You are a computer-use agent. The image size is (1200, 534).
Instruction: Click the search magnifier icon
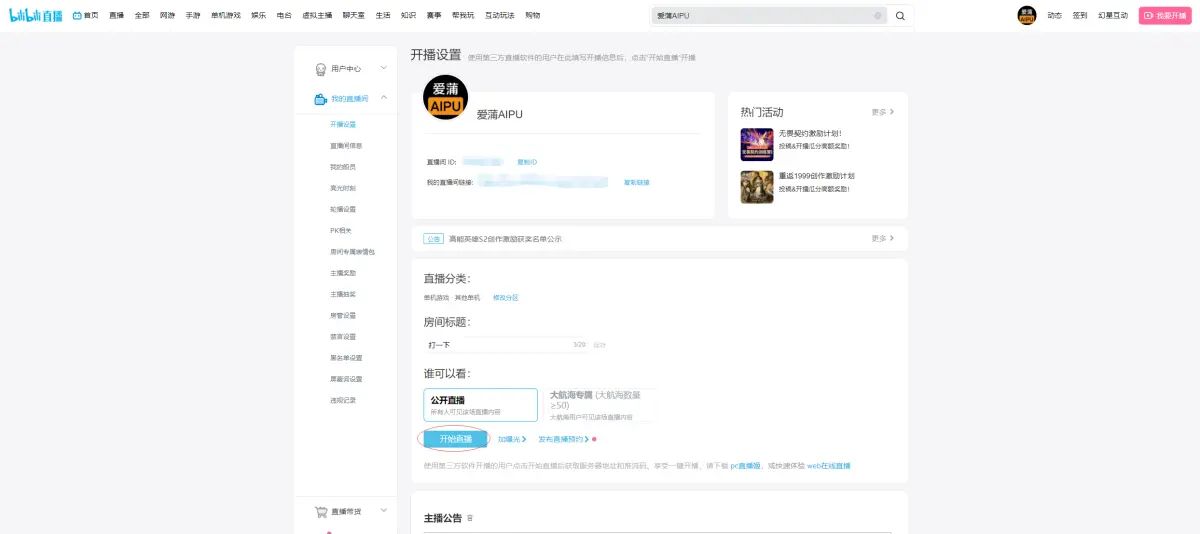click(x=900, y=16)
